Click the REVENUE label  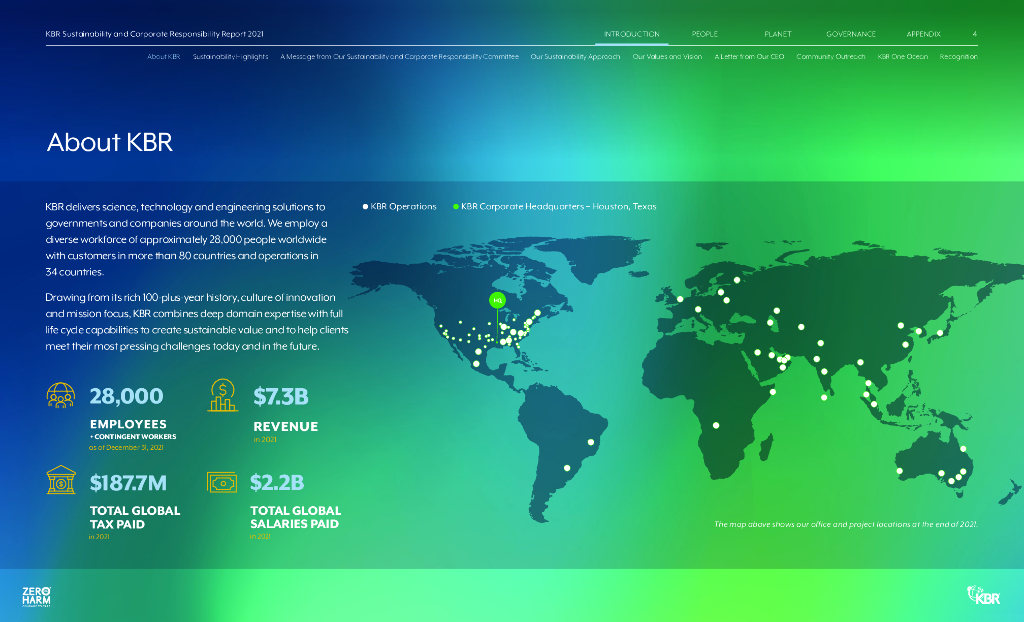(x=285, y=427)
